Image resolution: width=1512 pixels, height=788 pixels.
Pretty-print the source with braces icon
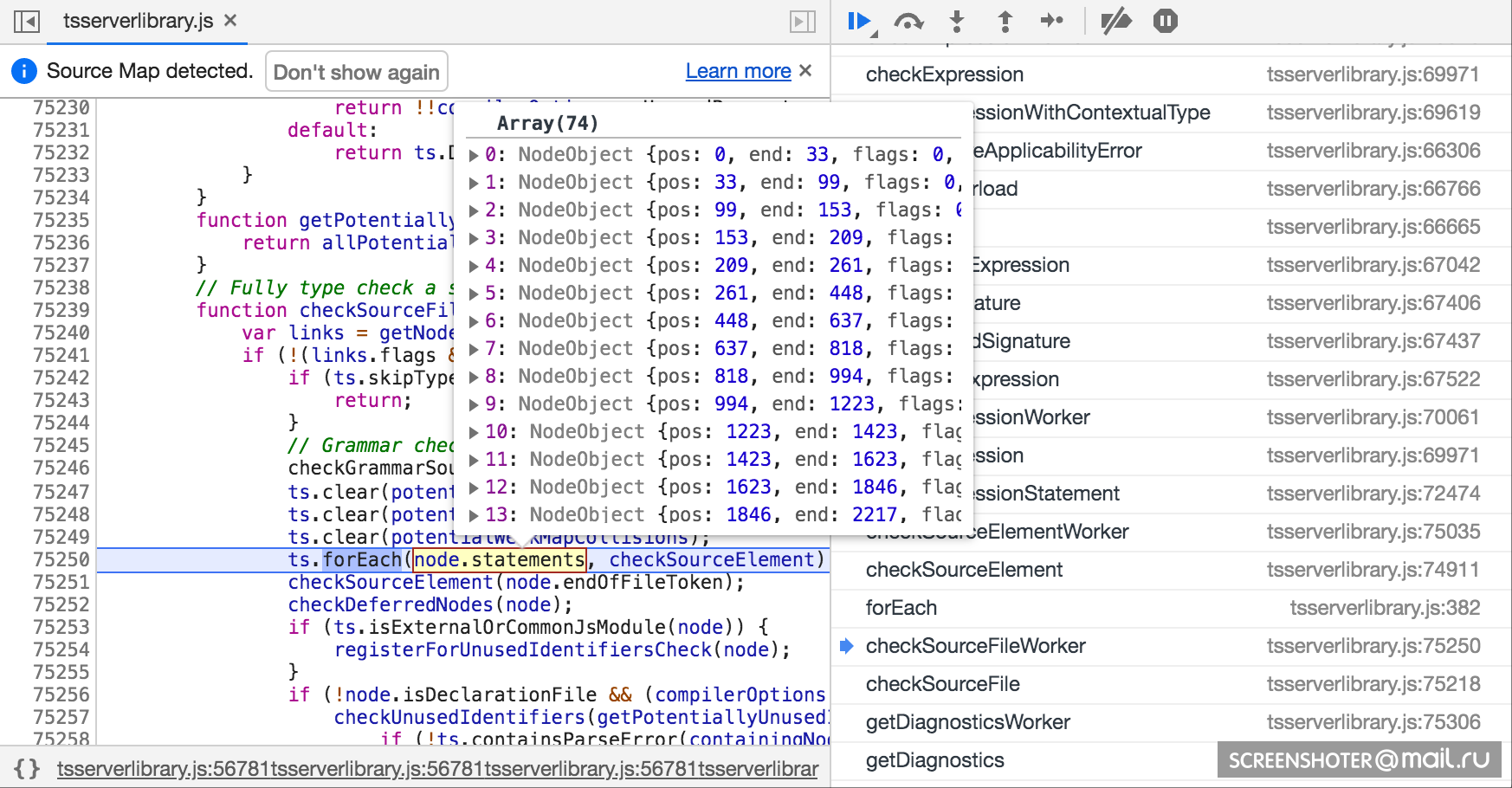27,768
